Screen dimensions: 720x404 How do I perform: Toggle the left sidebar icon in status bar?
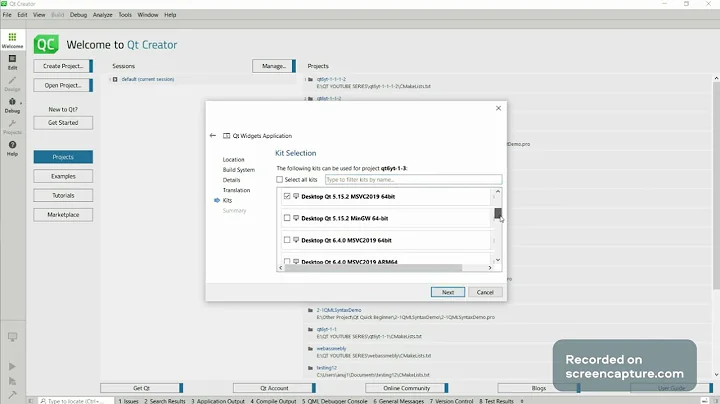pos(31,401)
